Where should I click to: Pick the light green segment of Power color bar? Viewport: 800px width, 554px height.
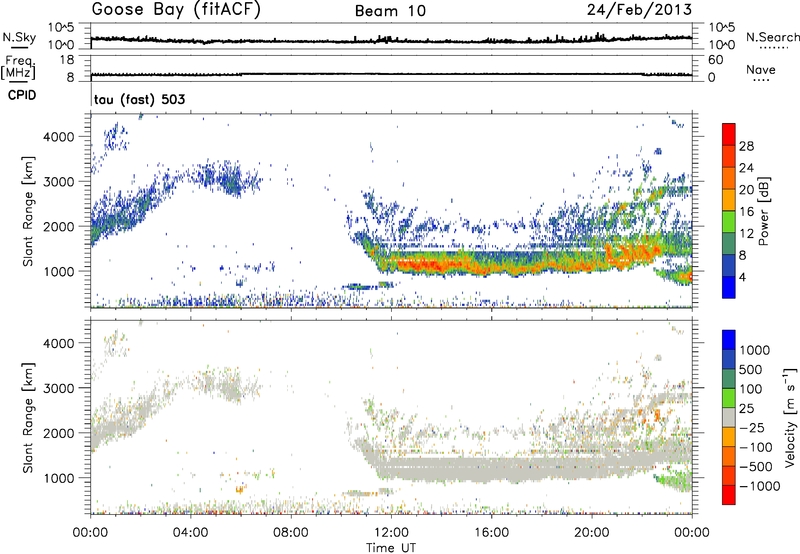(x=729, y=222)
